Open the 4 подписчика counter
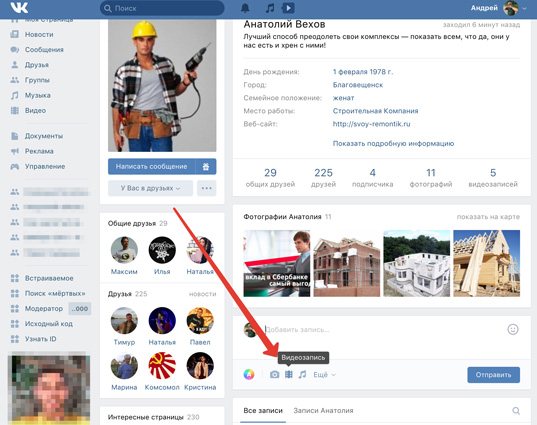The image size is (537, 425). click(x=373, y=177)
